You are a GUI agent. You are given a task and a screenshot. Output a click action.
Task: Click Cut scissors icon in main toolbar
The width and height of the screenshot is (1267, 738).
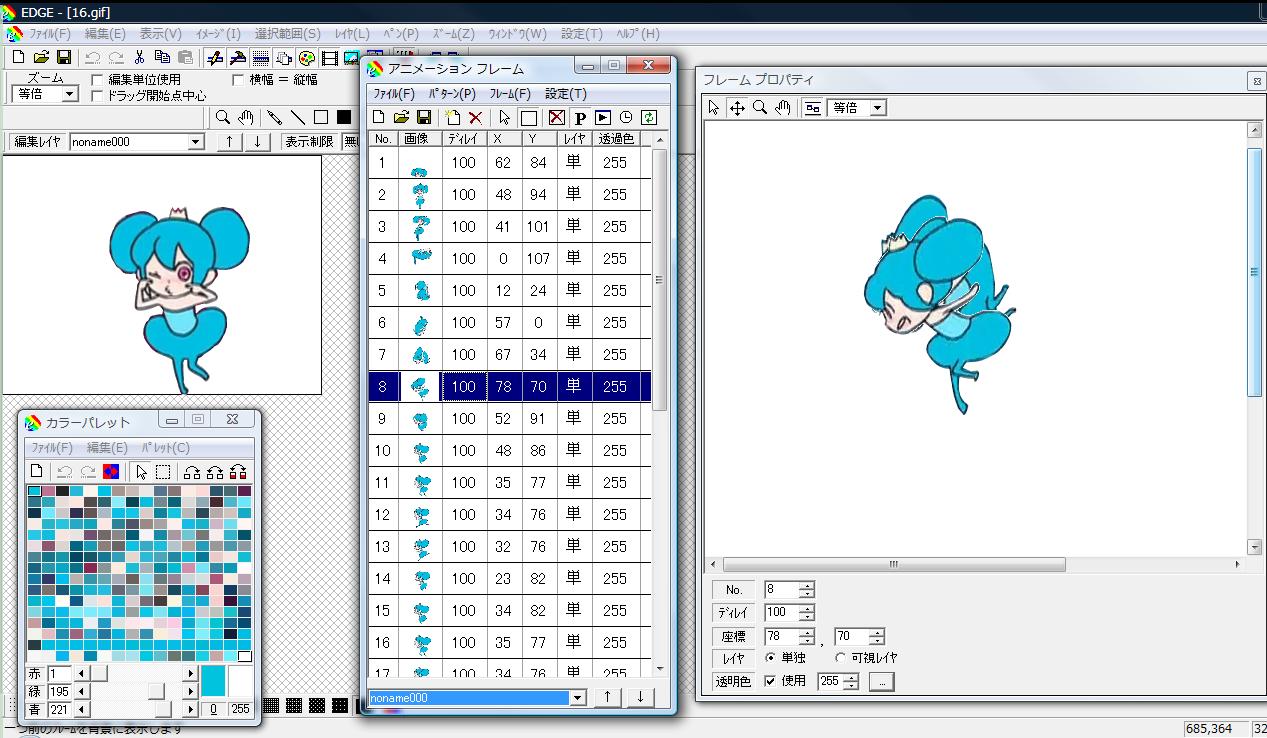click(139, 58)
